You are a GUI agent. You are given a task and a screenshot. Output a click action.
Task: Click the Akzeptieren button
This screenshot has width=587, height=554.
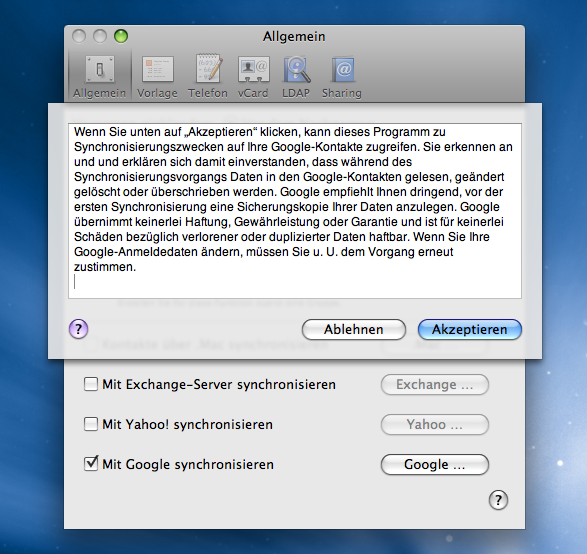click(469, 329)
